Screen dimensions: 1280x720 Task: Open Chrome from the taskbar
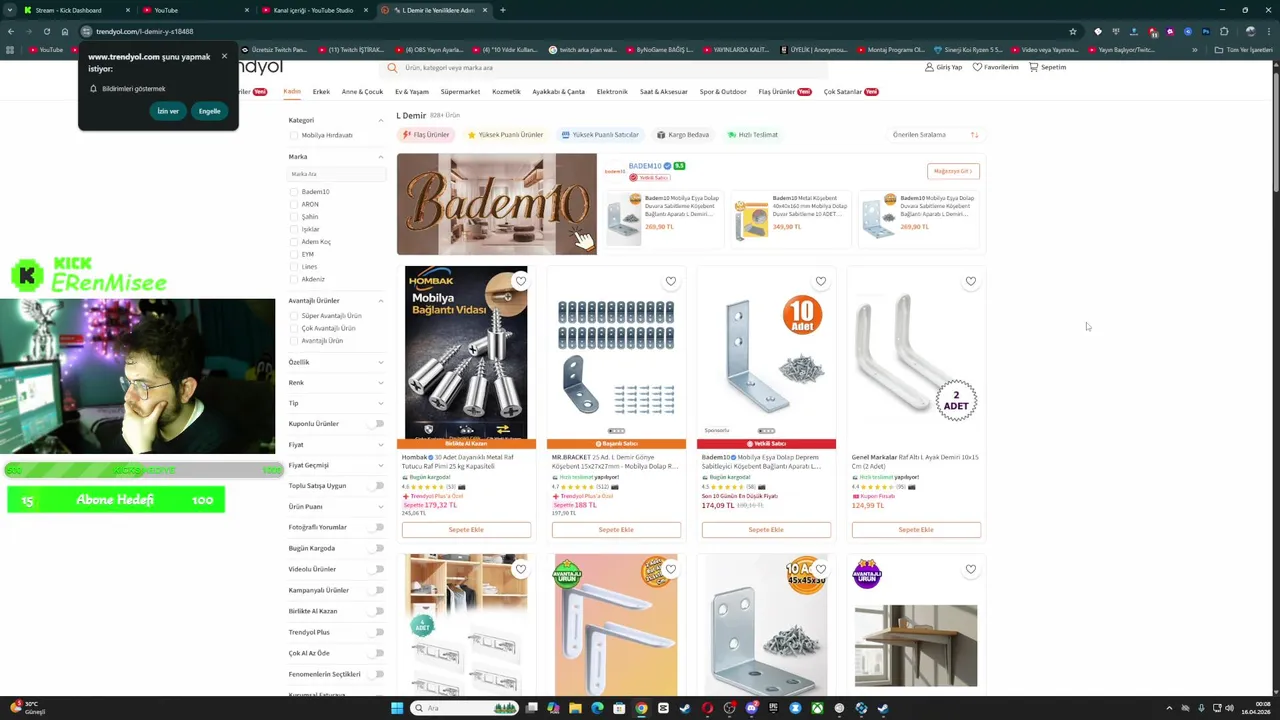(x=641, y=708)
